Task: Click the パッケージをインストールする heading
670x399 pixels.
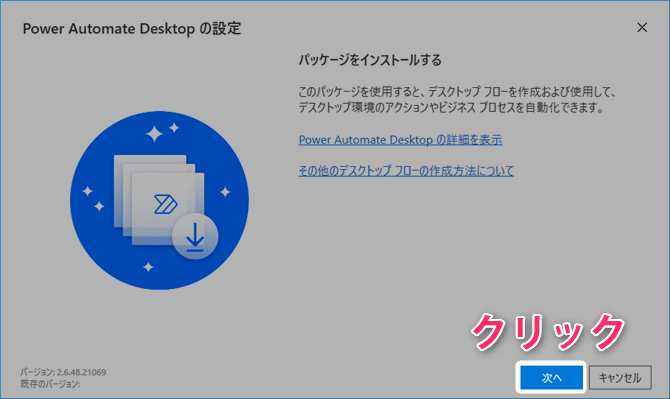Action: (x=370, y=60)
